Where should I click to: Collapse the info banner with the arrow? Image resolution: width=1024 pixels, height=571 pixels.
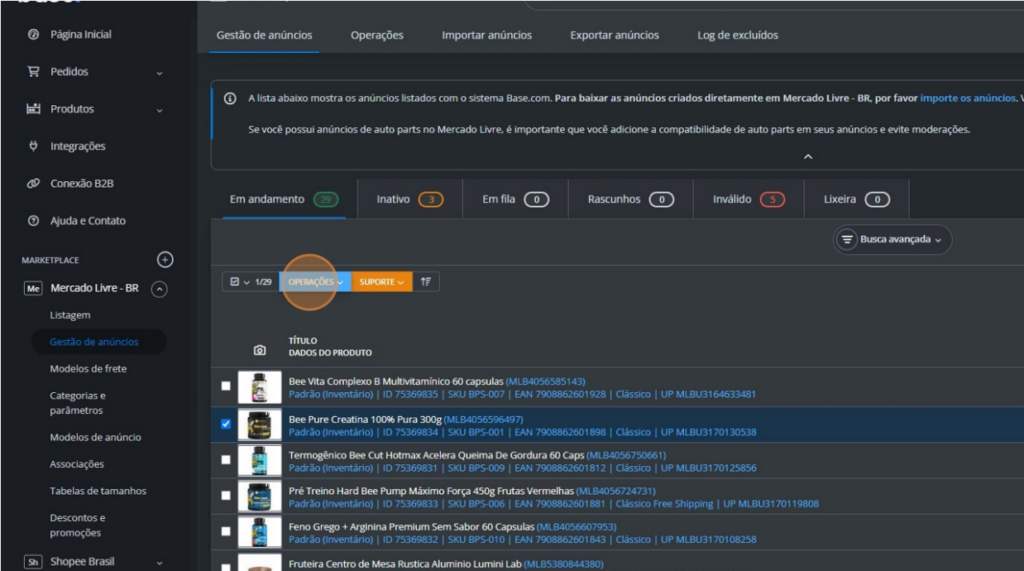808,156
